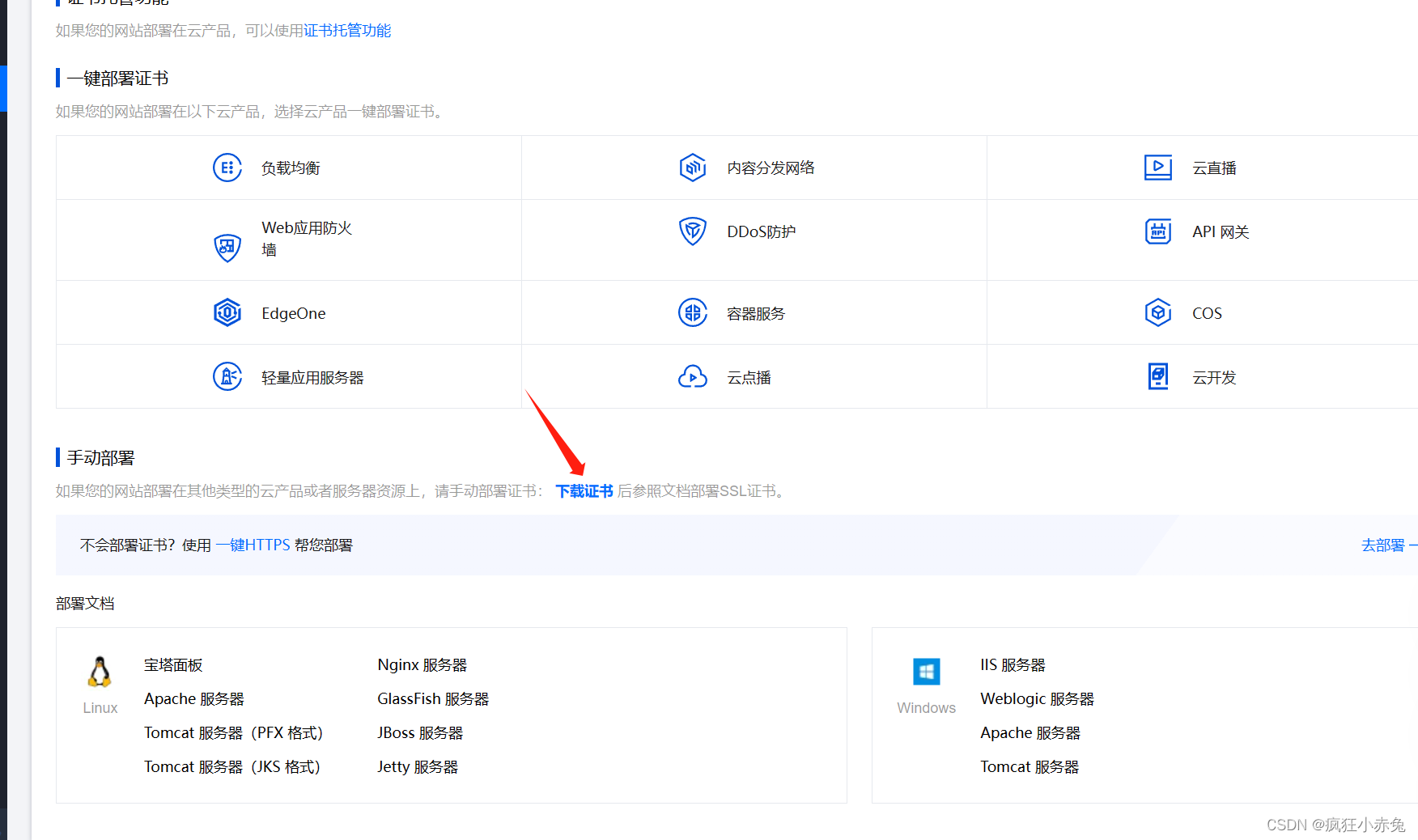
Task: Click the 容器服务 container icon
Action: [693, 312]
